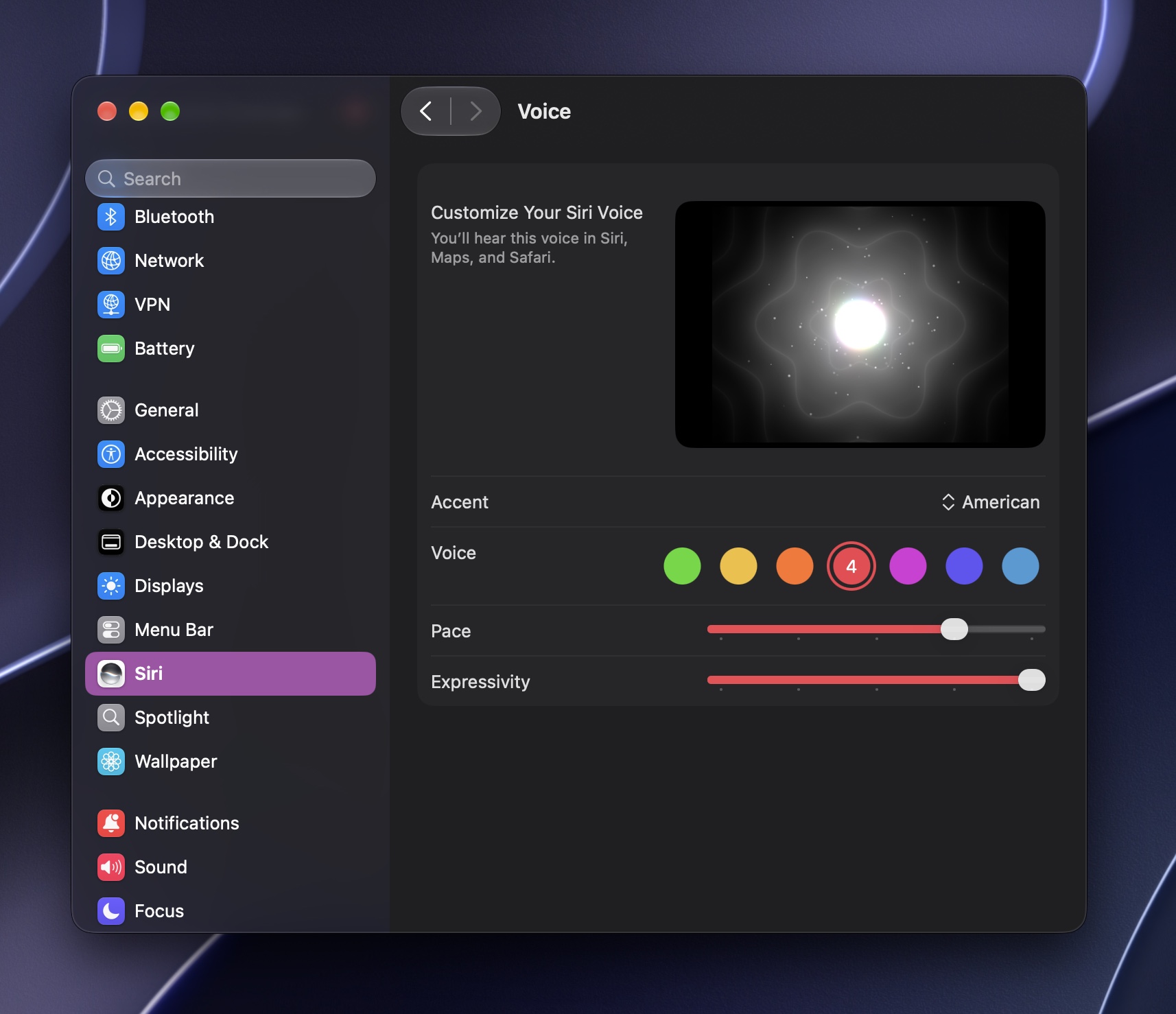The height and width of the screenshot is (1014, 1176).
Task: Click the Notifications bell icon
Action: pos(111,823)
